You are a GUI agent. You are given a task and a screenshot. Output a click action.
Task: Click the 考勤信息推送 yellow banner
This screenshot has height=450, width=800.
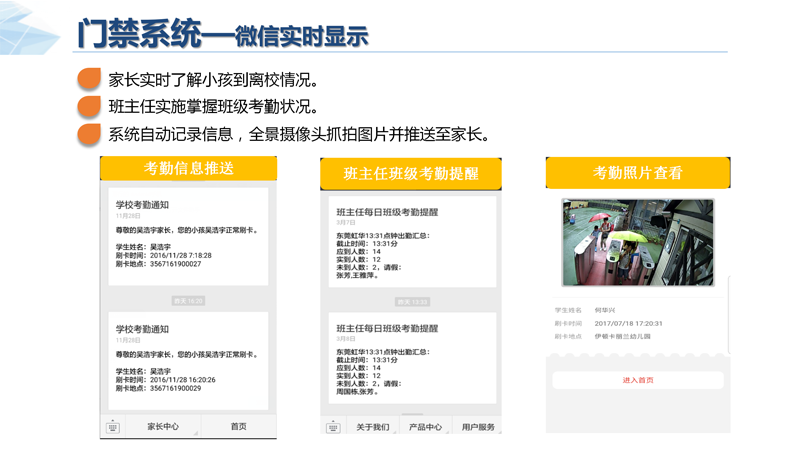tap(188, 168)
